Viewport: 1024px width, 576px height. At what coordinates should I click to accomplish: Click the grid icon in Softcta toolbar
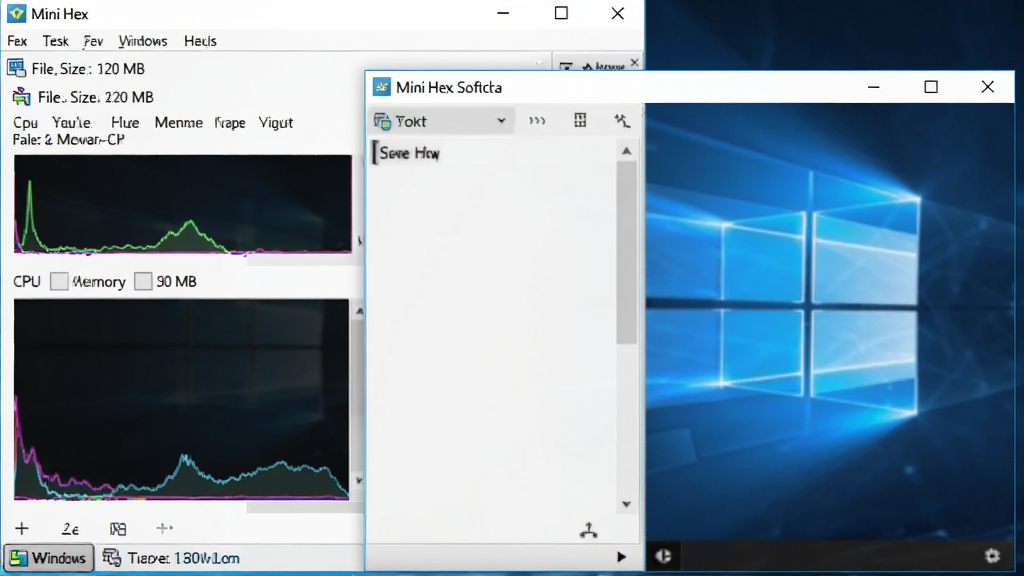click(580, 120)
